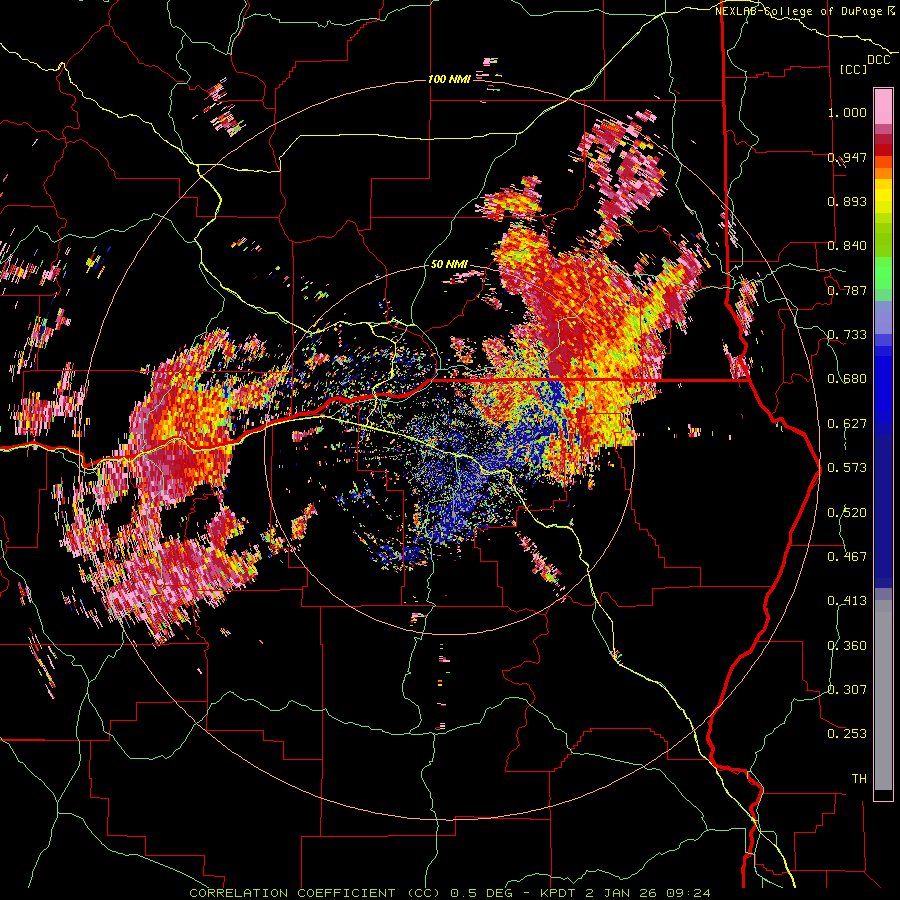The height and width of the screenshot is (900, 900).
Task: Click the "CORRELATION COEFFICIENT (CC)" caption text
Action: click(x=315, y=893)
